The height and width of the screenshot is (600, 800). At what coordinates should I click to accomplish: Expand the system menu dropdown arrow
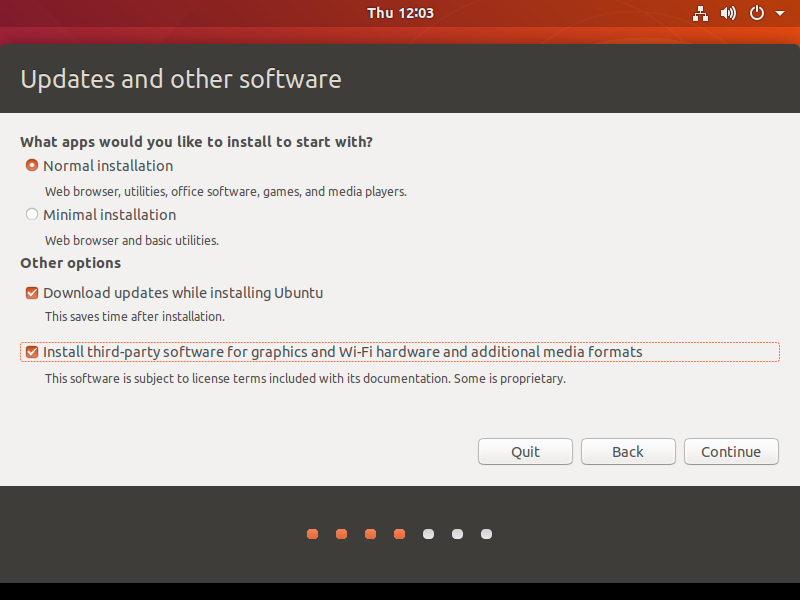(x=780, y=13)
